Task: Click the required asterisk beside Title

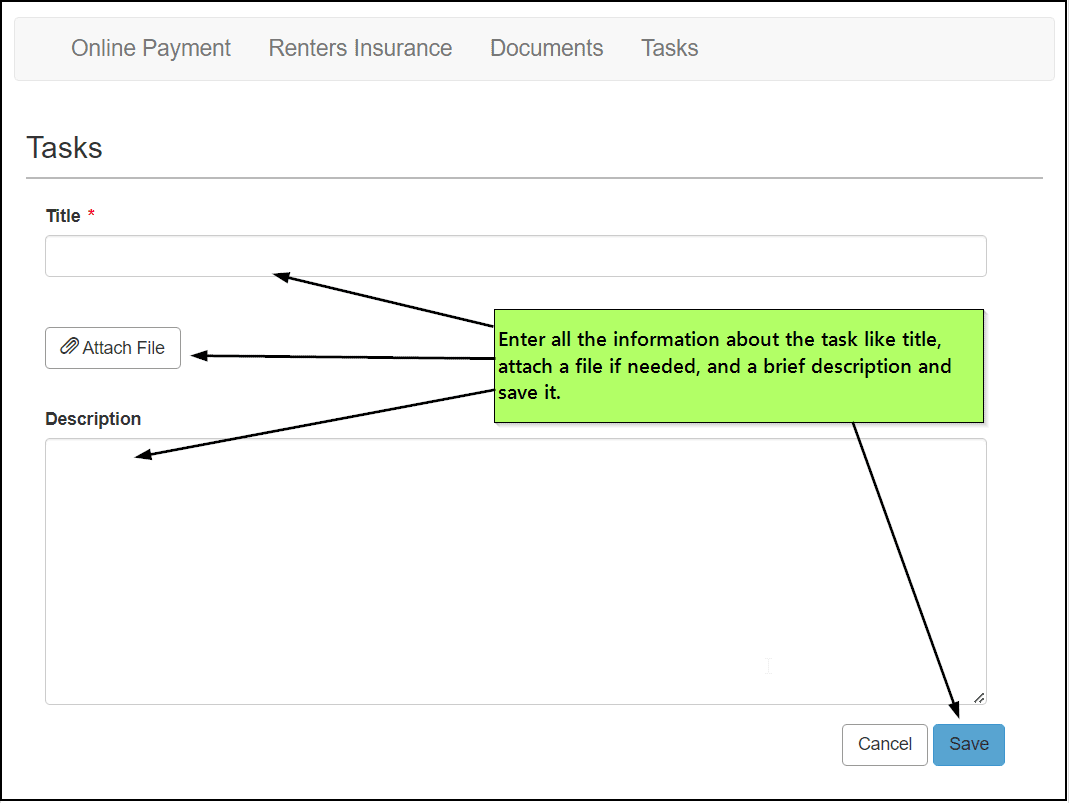Action: 92,216
